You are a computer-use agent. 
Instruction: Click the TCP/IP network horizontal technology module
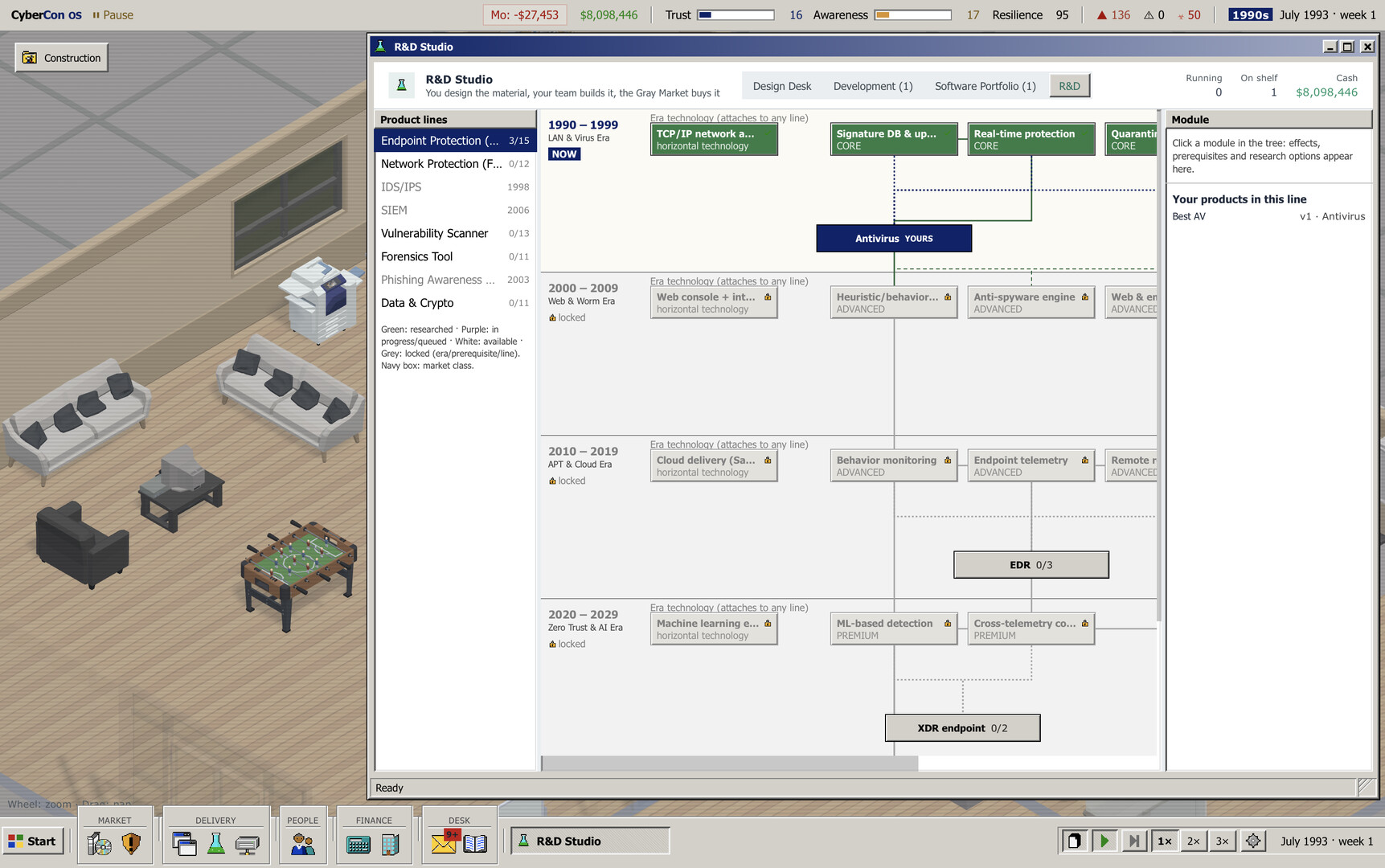714,139
